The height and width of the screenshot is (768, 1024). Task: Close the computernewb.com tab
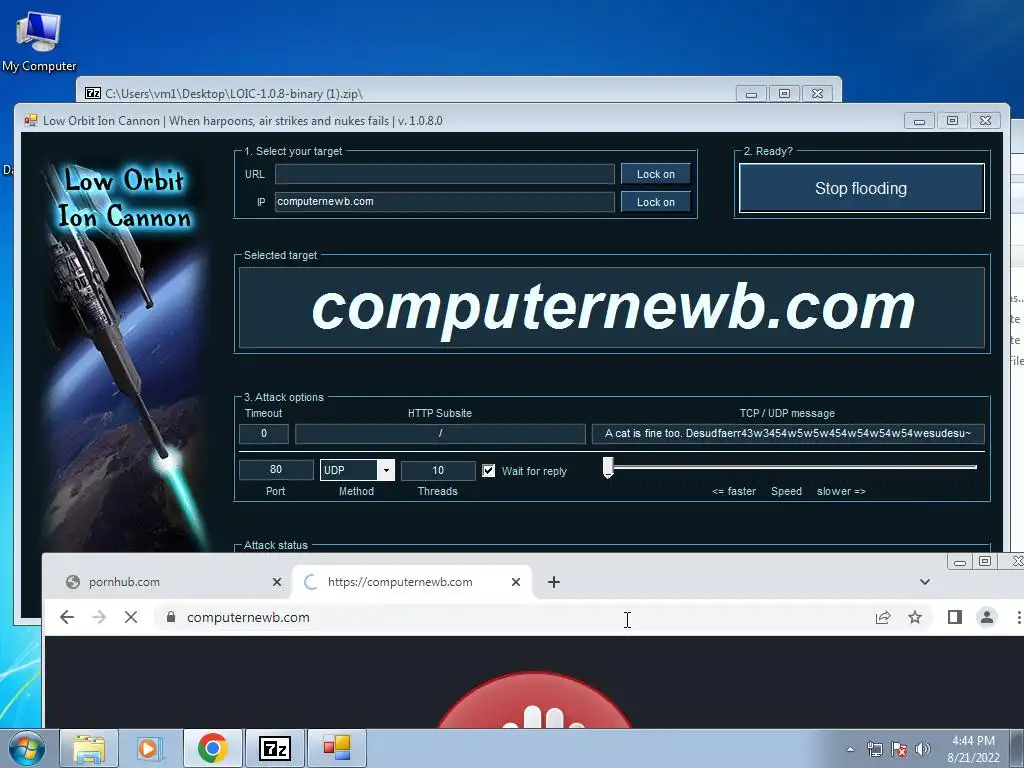(x=516, y=582)
